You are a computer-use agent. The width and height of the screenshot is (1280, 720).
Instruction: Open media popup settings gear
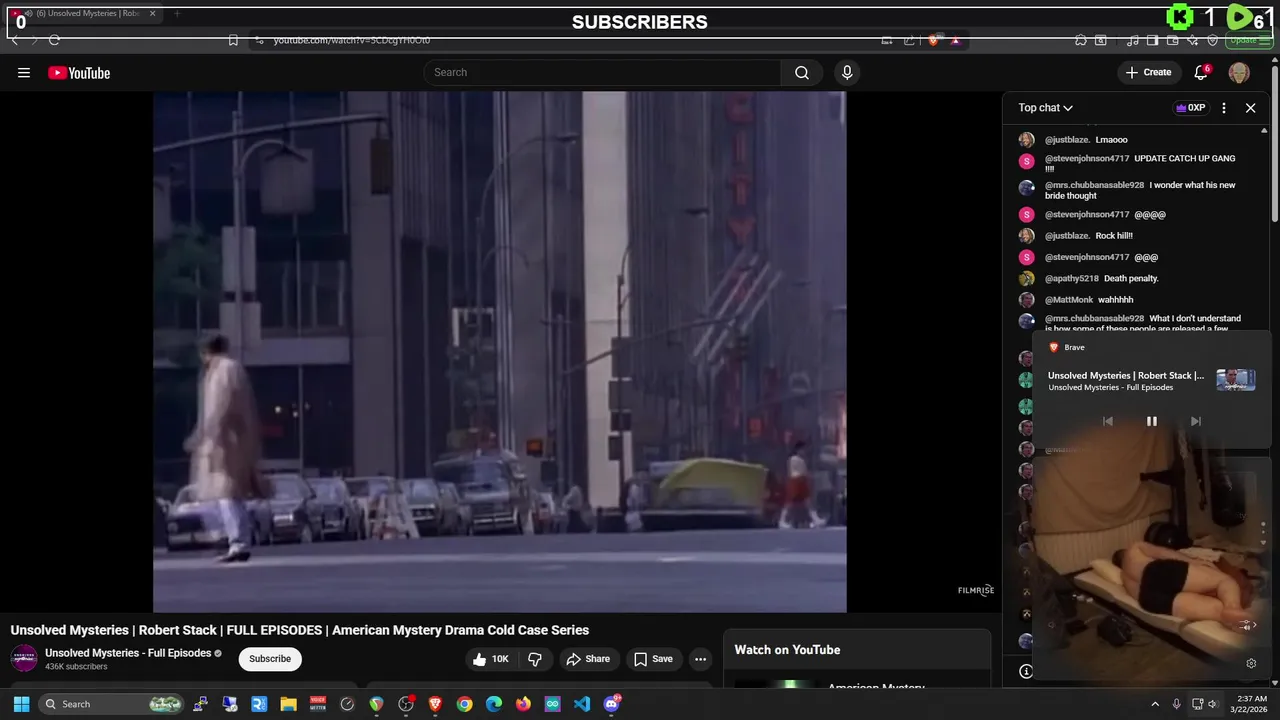pos(1251,663)
